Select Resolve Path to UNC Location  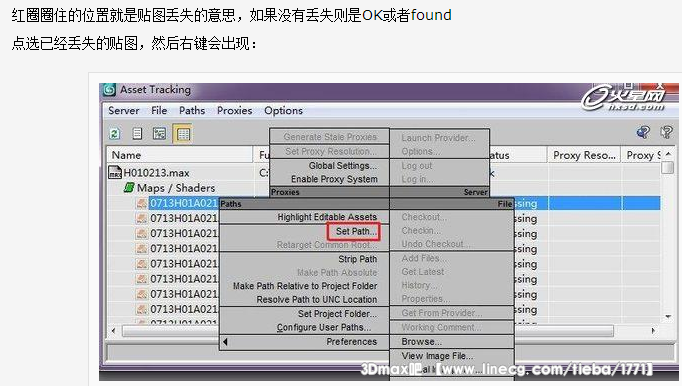pyautogui.click(x=317, y=299)
